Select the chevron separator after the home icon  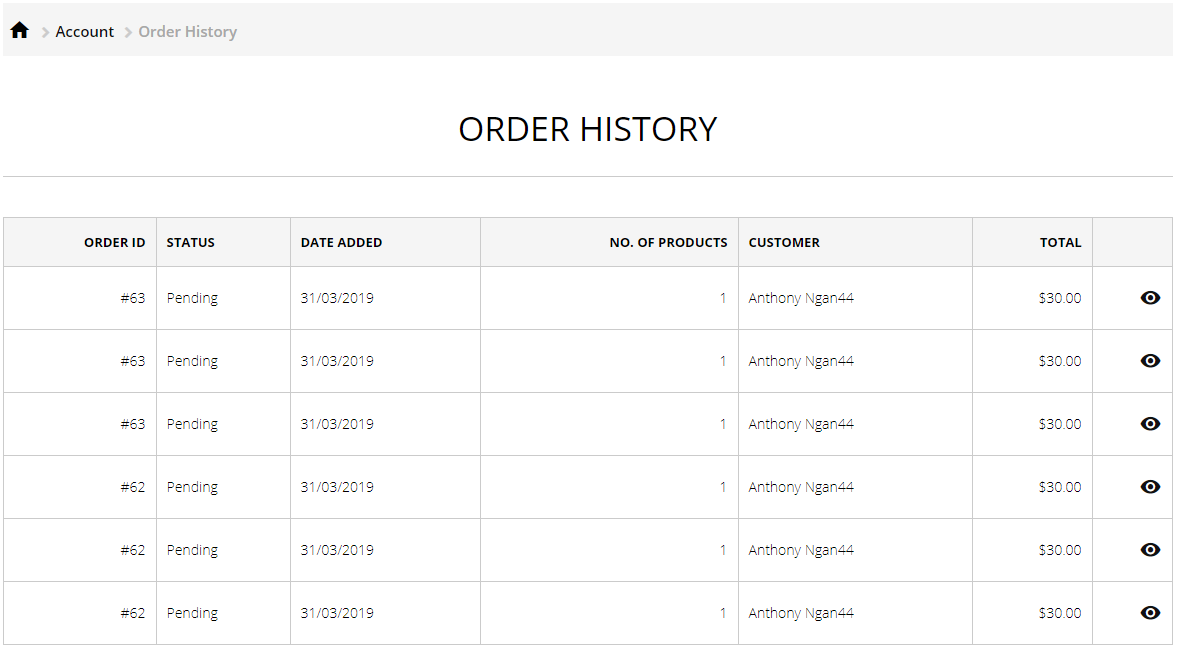pos(45,32)
